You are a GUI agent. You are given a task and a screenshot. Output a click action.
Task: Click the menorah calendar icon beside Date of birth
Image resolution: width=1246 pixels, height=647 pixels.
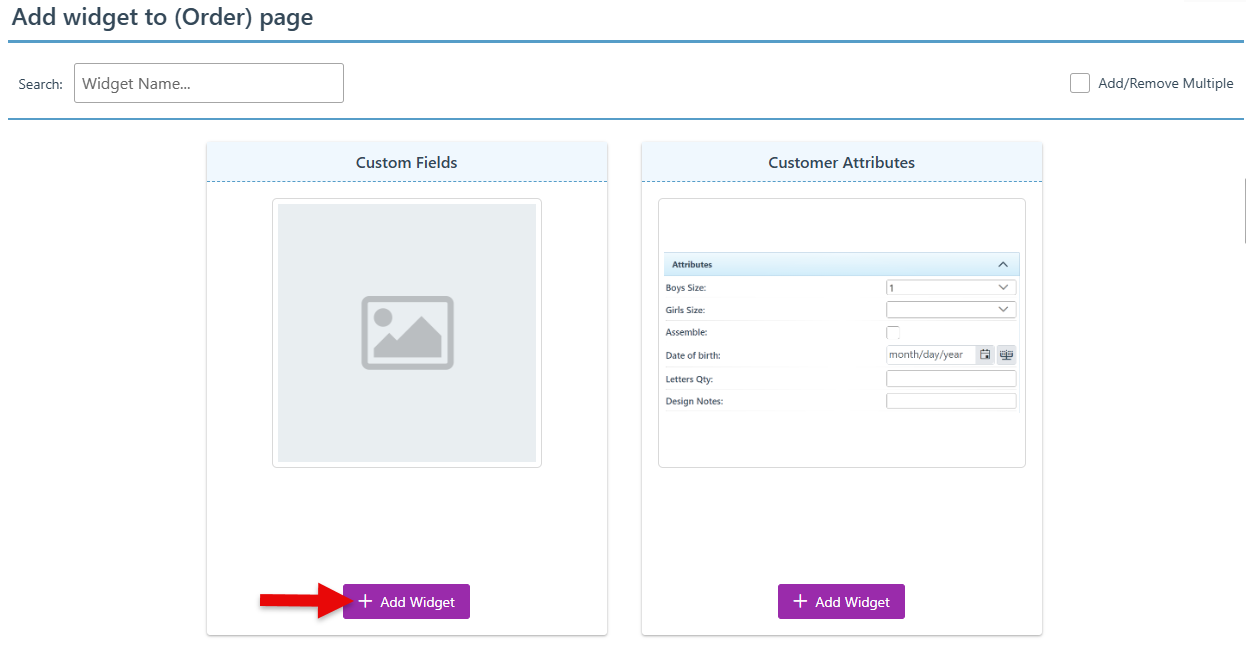[x=1006, y=355]
